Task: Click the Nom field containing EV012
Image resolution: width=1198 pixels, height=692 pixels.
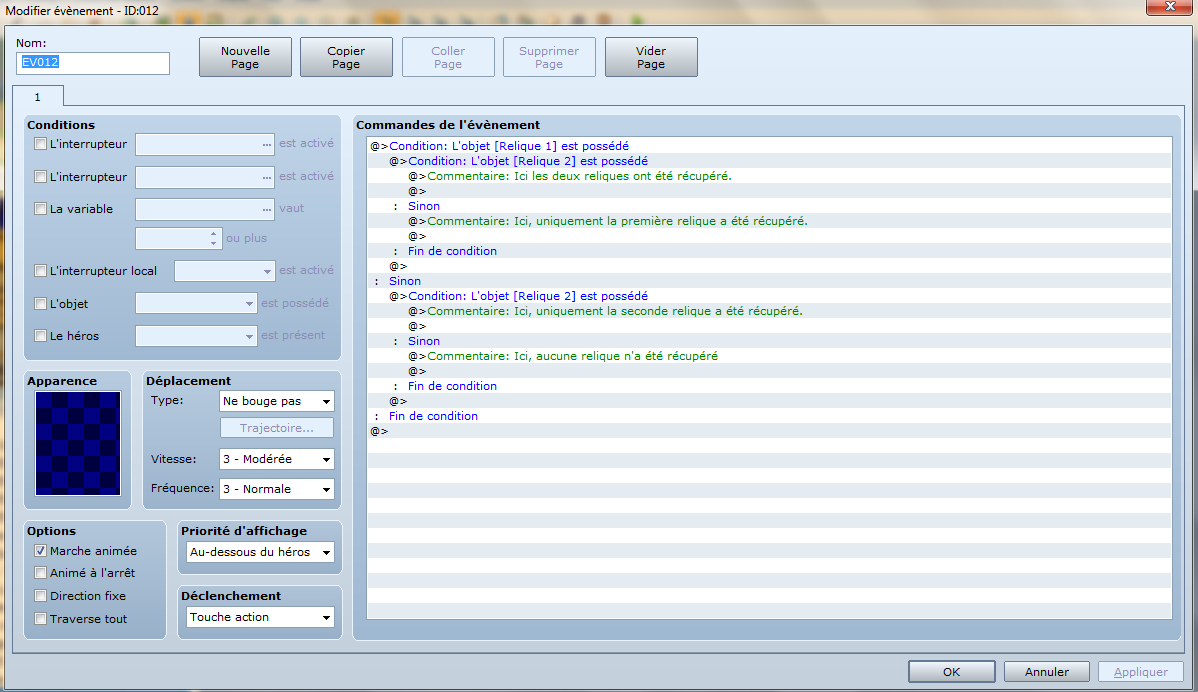Action: (92, 63)
